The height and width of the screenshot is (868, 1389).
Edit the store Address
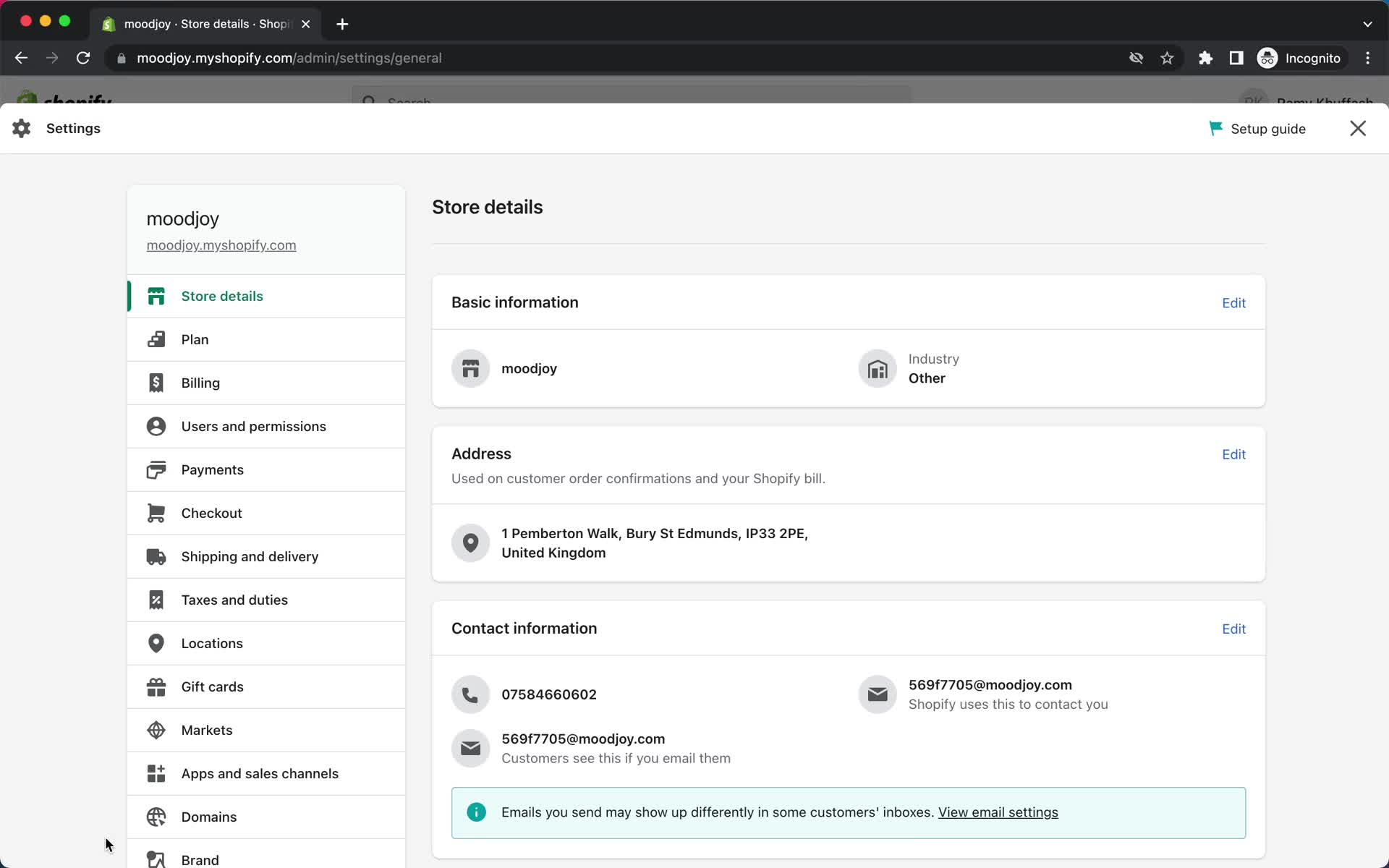[1233, 454]
